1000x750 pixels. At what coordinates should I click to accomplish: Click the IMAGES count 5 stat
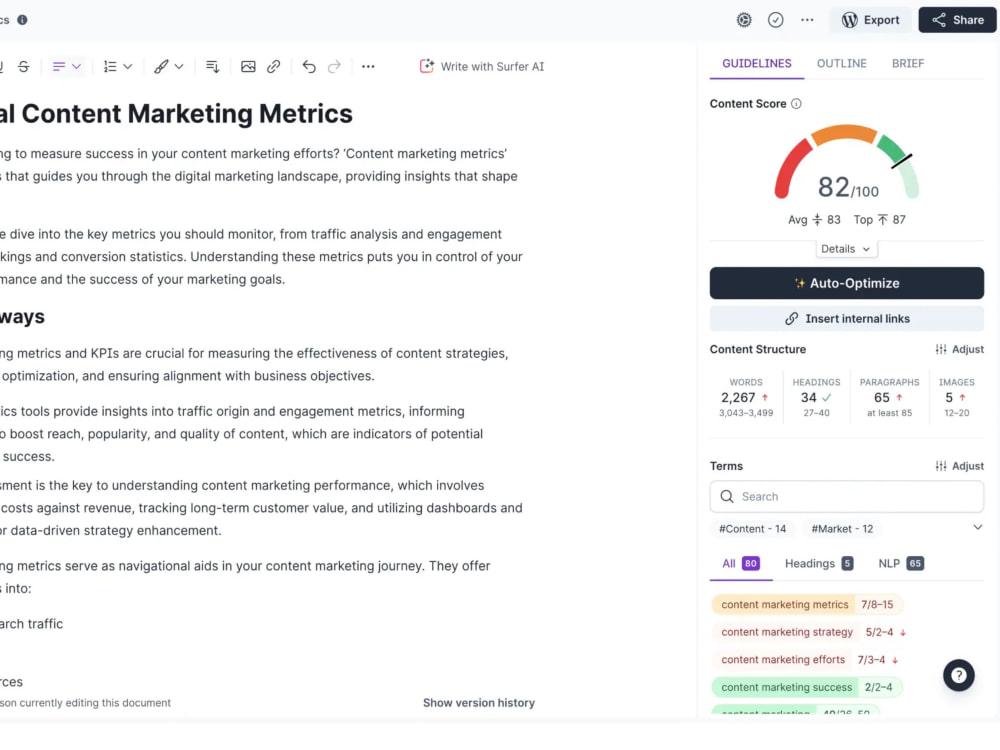(x=956, y=397)
